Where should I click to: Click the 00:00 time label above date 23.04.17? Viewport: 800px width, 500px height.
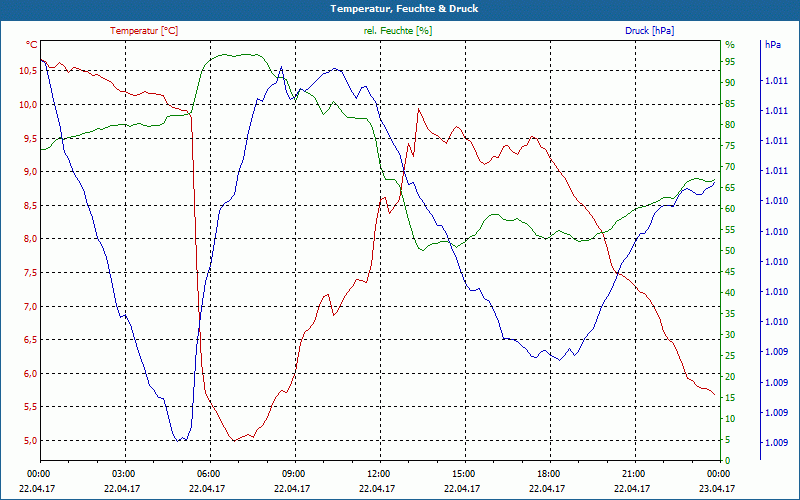718,474
